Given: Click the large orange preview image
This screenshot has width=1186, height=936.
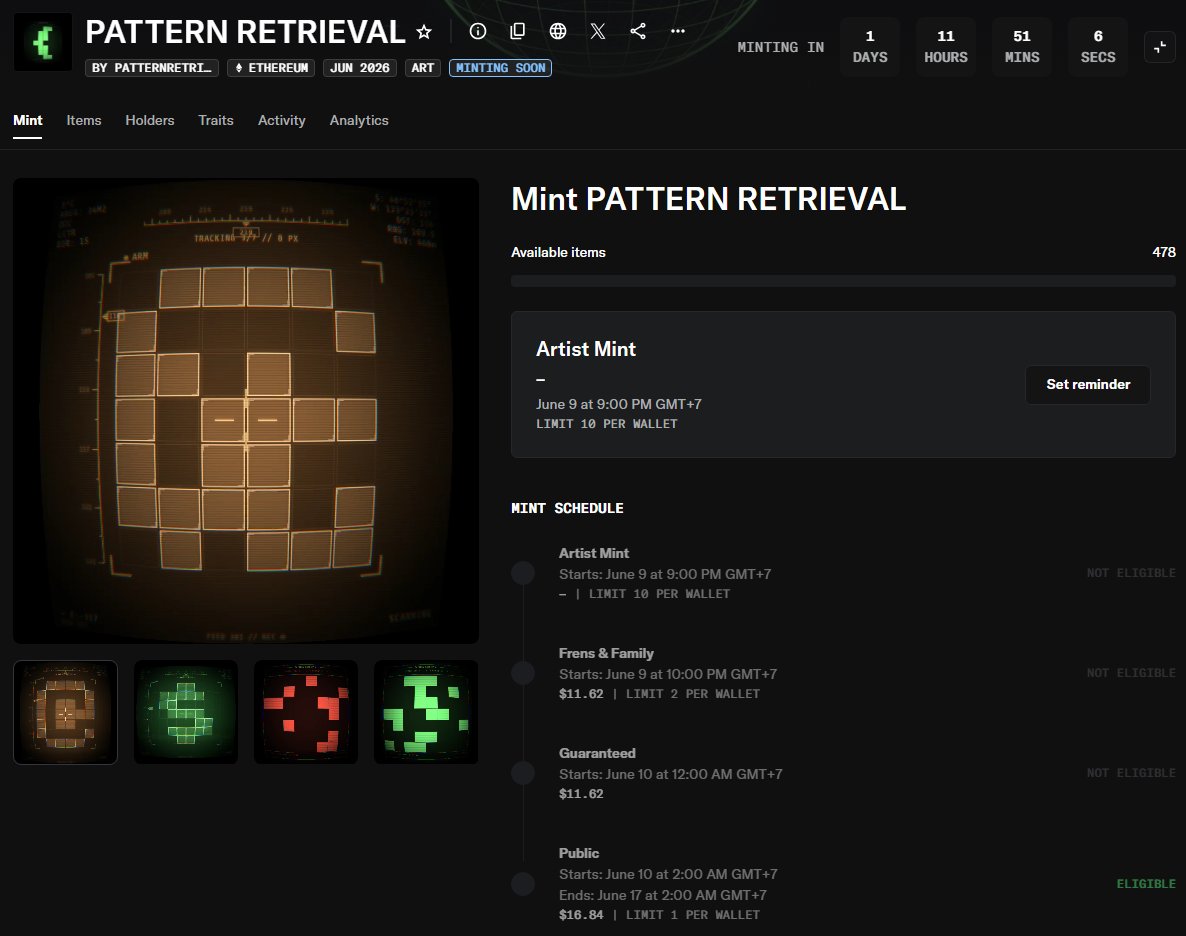Looking at the screenshot, I should click(x=246, y=411).
